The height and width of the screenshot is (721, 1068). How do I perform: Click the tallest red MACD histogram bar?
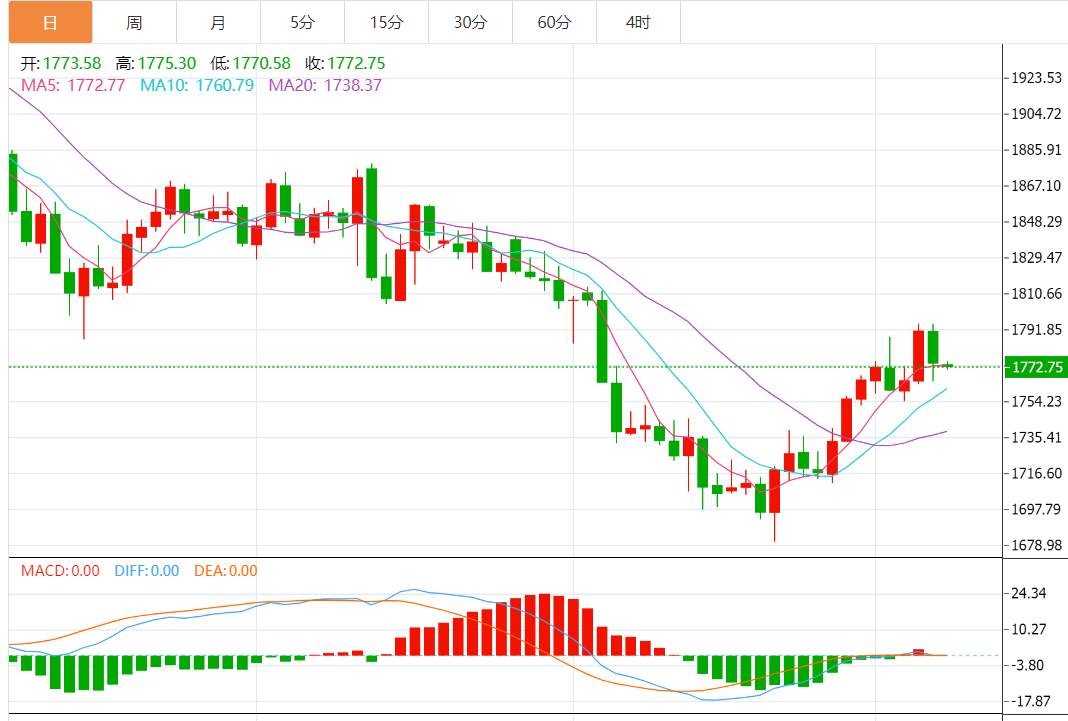point(544,624)
